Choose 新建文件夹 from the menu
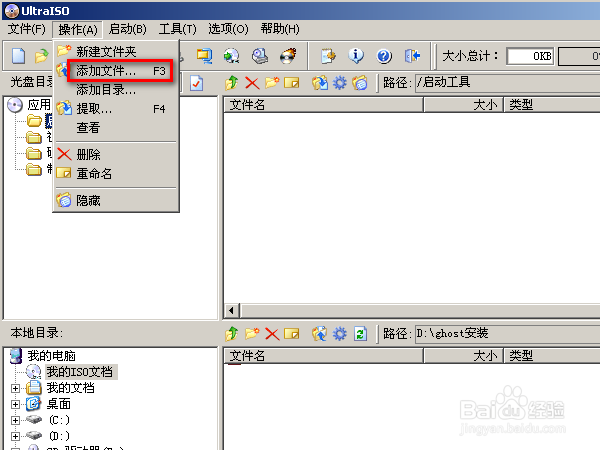Screen dimensions: 600x450 (x=116, y=51)
